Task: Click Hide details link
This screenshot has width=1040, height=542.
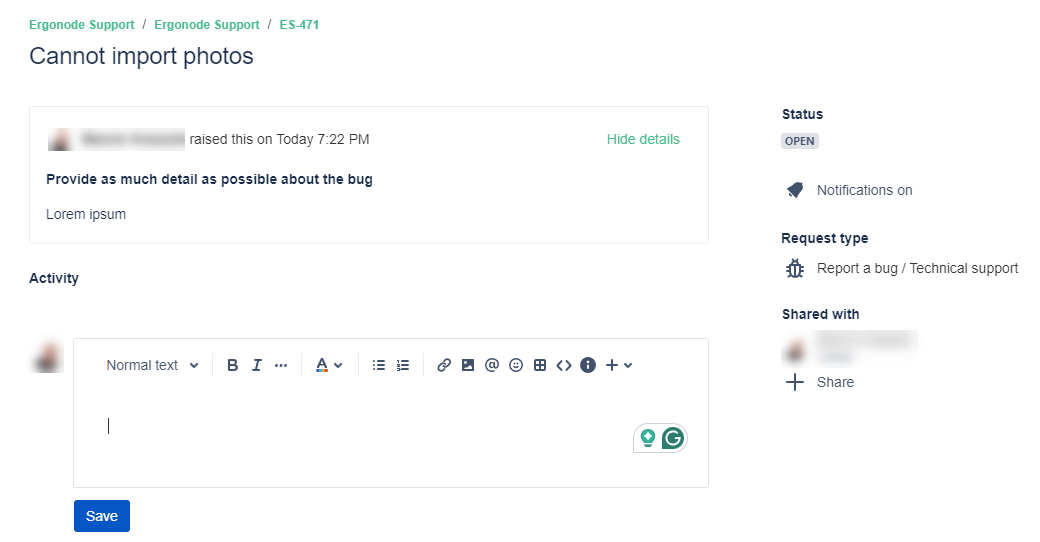Action: [643, 139]
